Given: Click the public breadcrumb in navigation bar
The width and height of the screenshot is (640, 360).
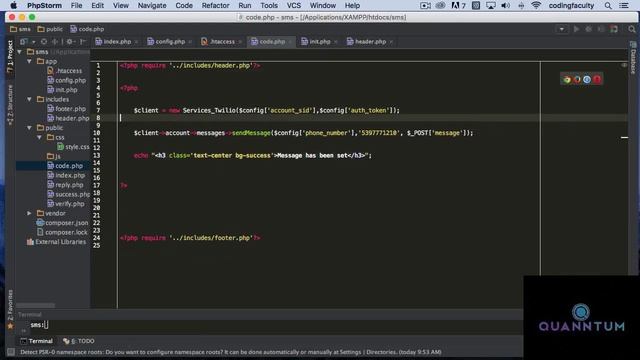Looking at the screenshot, I should pos(50,29).
